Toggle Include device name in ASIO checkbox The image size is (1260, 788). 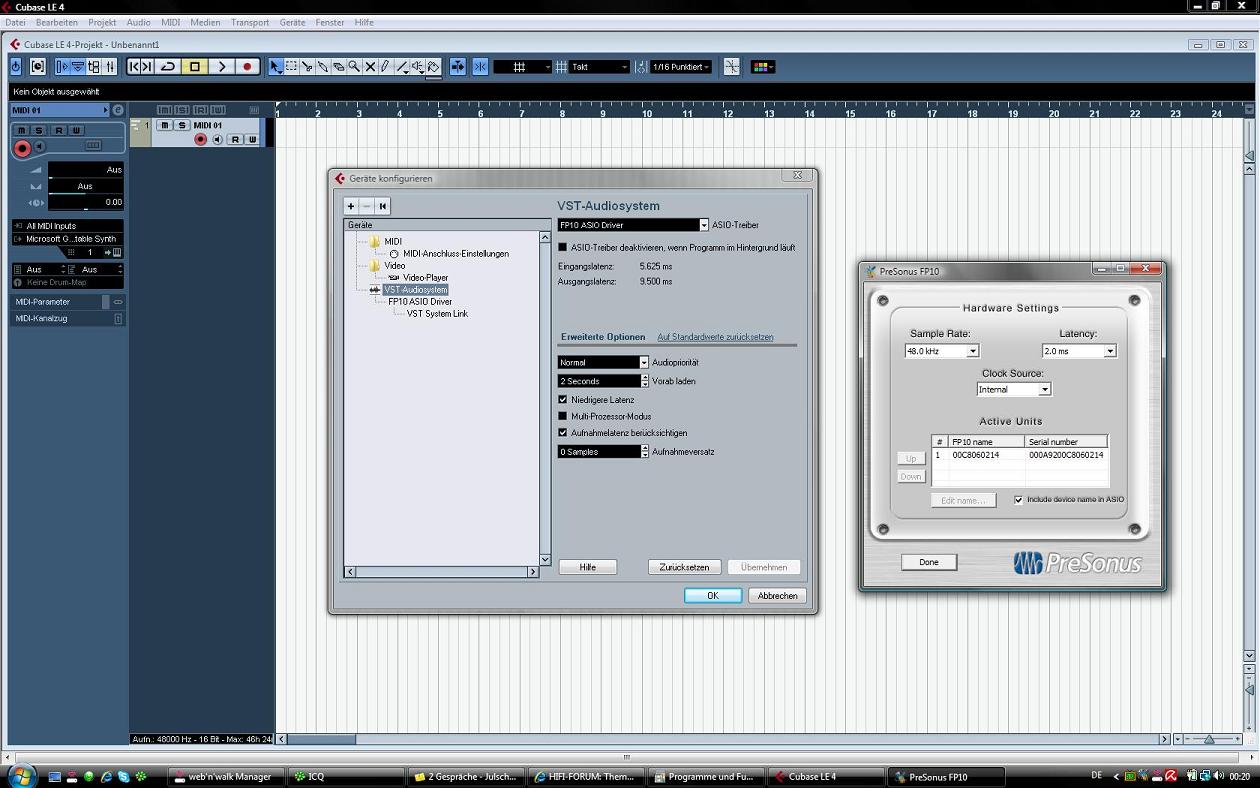(1018, 500)
